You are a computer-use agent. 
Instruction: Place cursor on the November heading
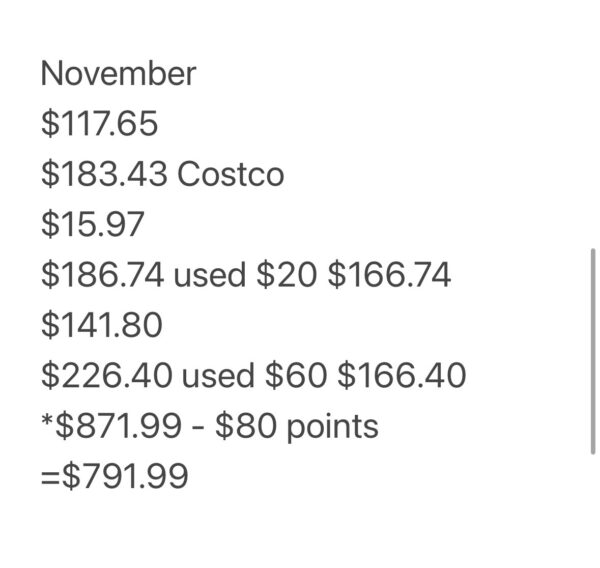118,74
